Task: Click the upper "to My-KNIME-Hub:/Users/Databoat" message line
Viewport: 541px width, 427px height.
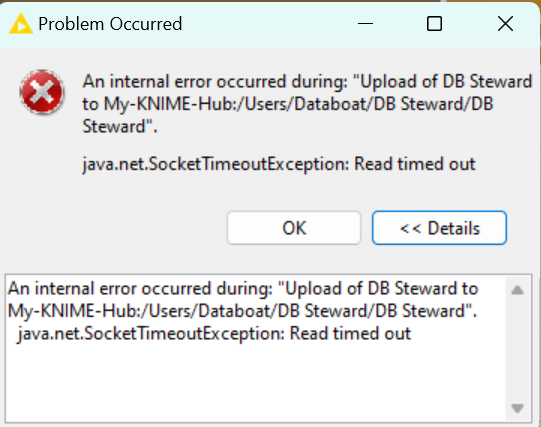Action: [x=288, y=104]
